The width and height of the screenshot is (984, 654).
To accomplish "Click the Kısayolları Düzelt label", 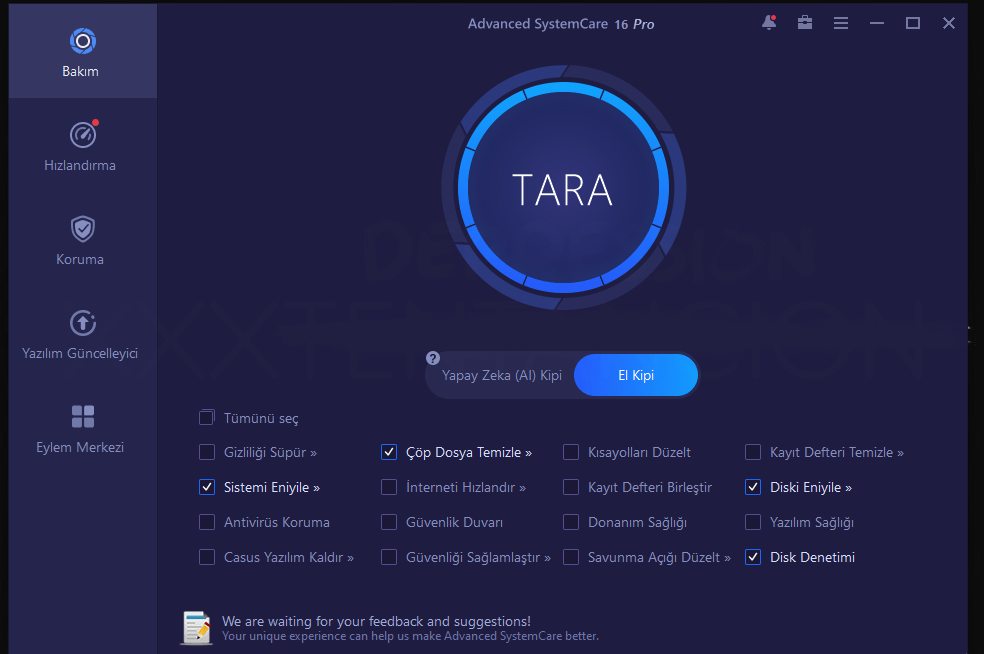I will click(x=639, y=453).
